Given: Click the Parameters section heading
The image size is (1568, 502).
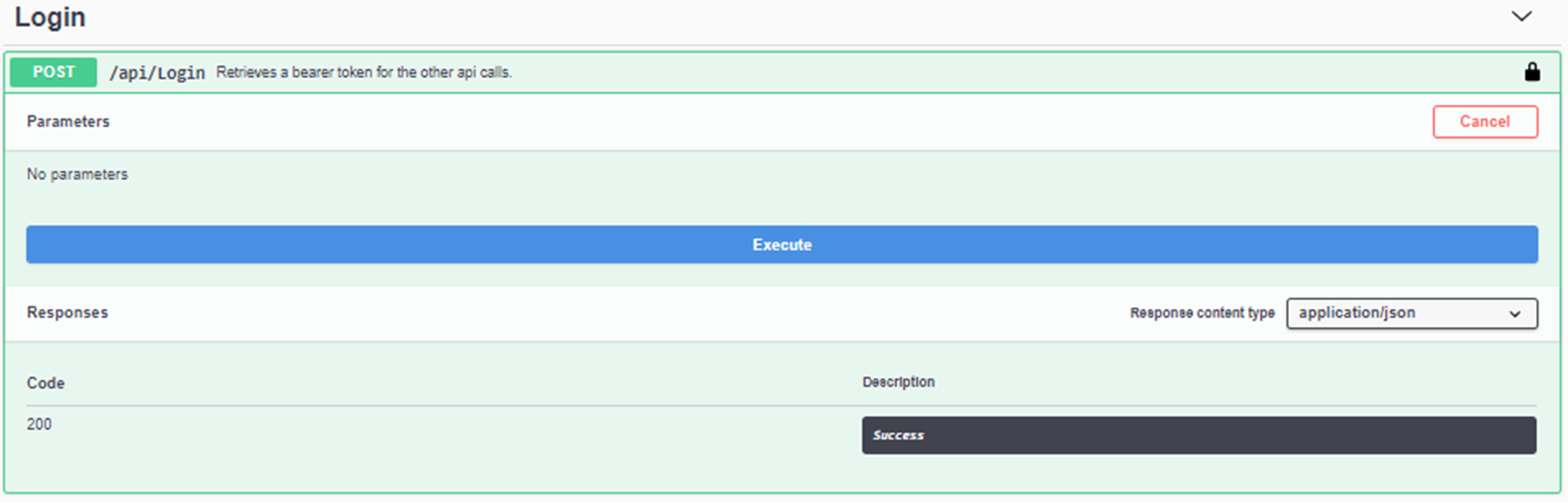Looking at the screenshot, I should 68,122.
